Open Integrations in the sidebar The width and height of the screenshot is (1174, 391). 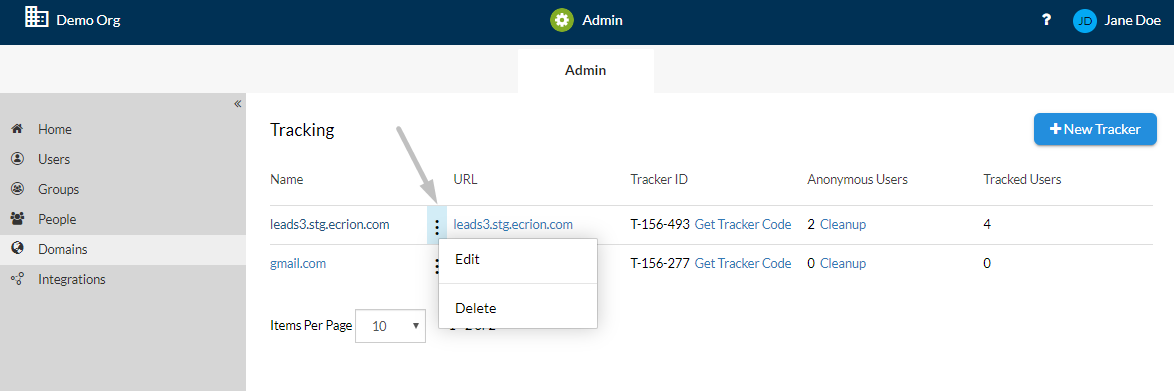[72, 279]
